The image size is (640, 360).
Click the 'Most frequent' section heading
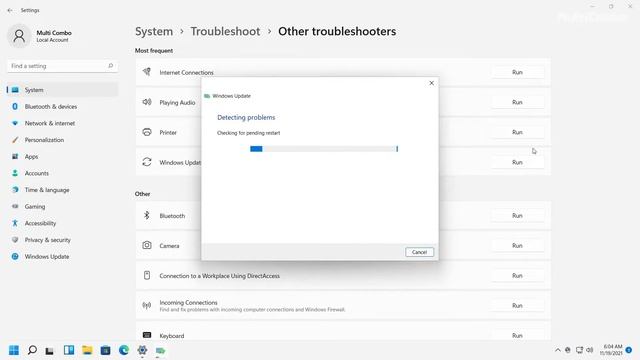click(154, 51)
